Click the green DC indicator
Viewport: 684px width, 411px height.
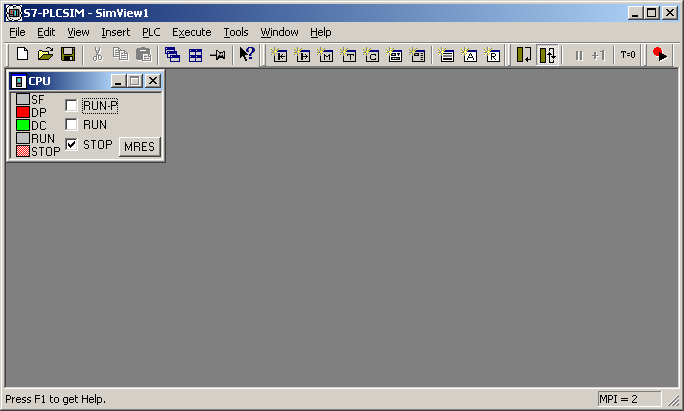tap(23, 125)
